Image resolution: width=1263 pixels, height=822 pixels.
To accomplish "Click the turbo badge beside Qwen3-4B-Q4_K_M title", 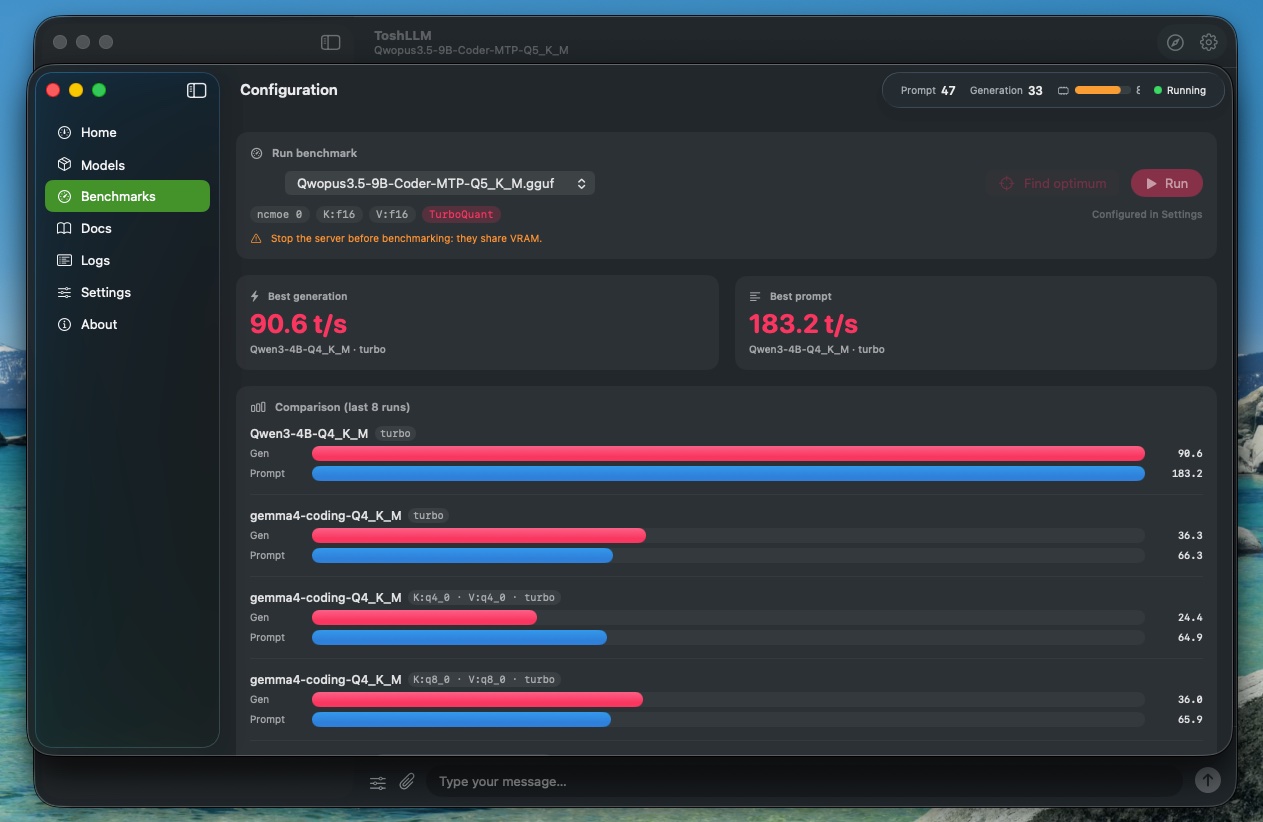I will 395,434.
